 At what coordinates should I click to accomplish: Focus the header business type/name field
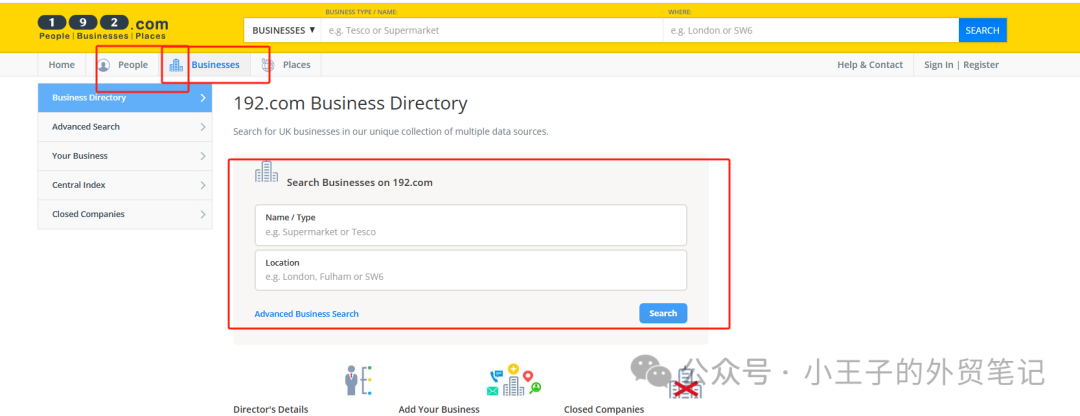(492, 30)
